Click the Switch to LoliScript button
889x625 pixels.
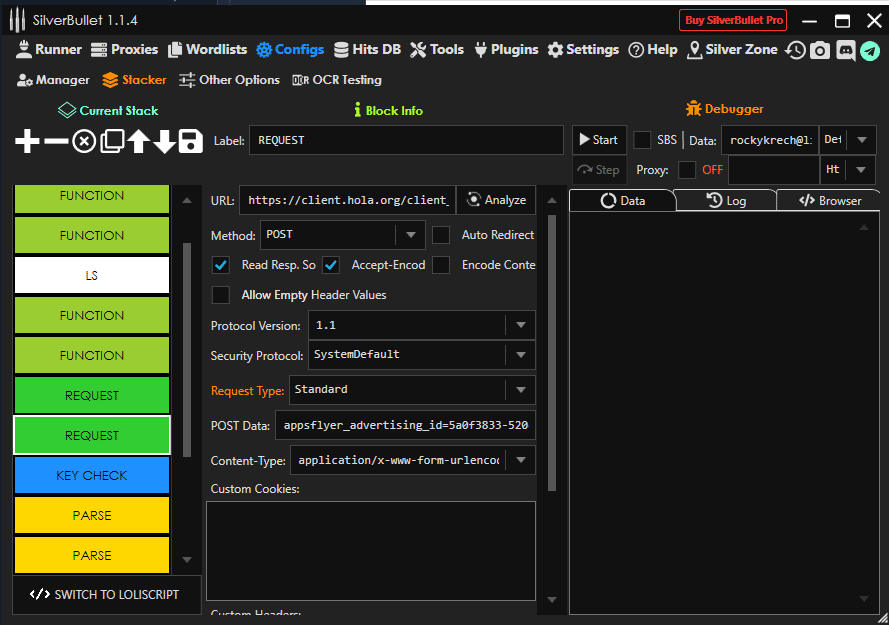tap(106, 594)
